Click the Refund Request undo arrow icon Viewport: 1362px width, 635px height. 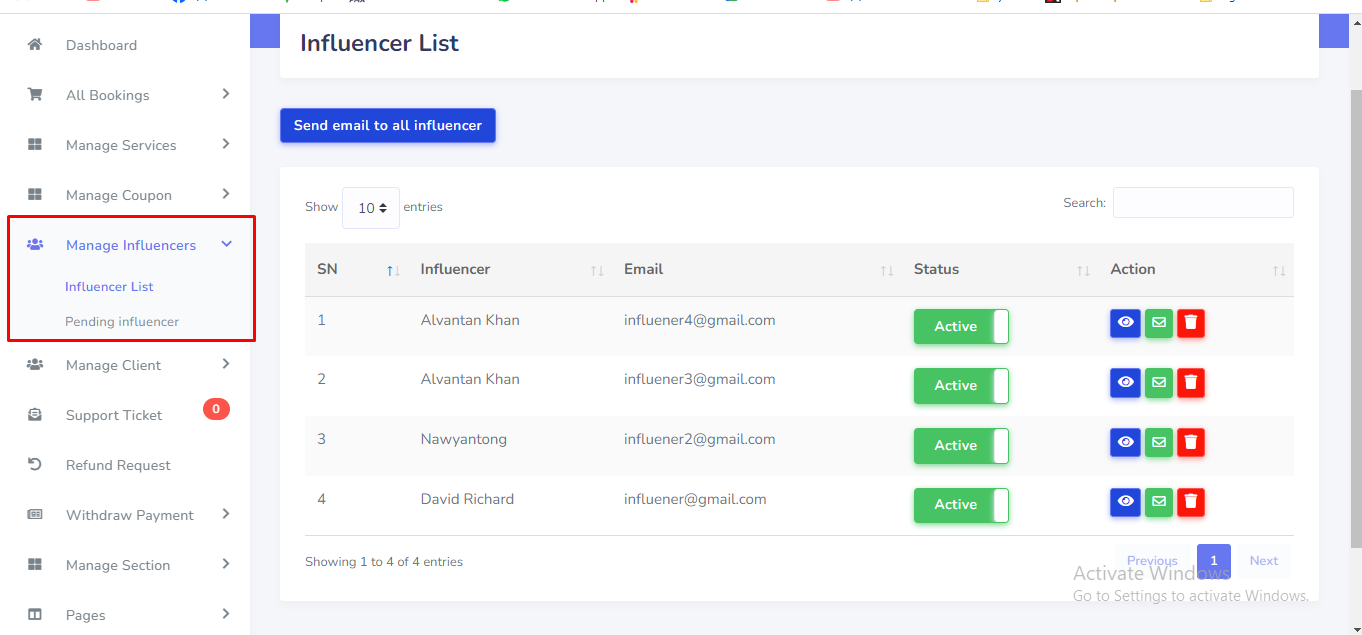pyautogui.click(x=35, y=465)
